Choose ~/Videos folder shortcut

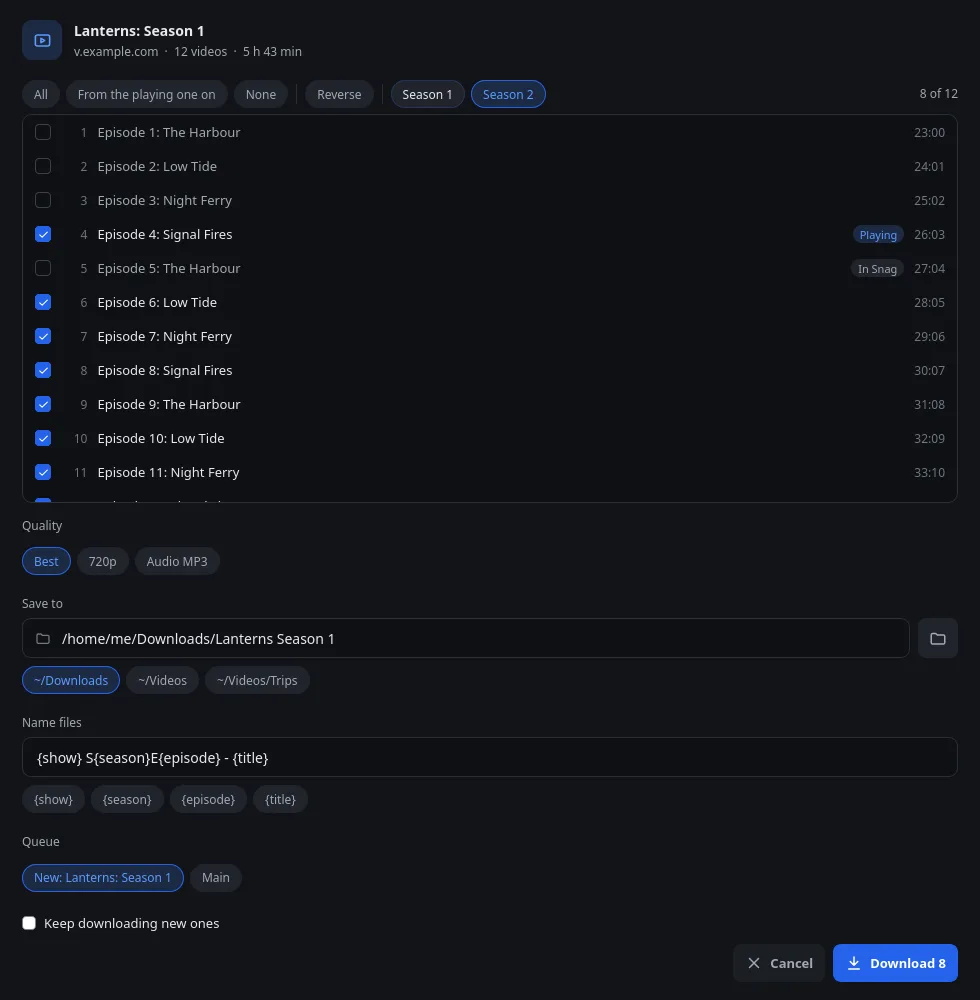click(163, 680)
